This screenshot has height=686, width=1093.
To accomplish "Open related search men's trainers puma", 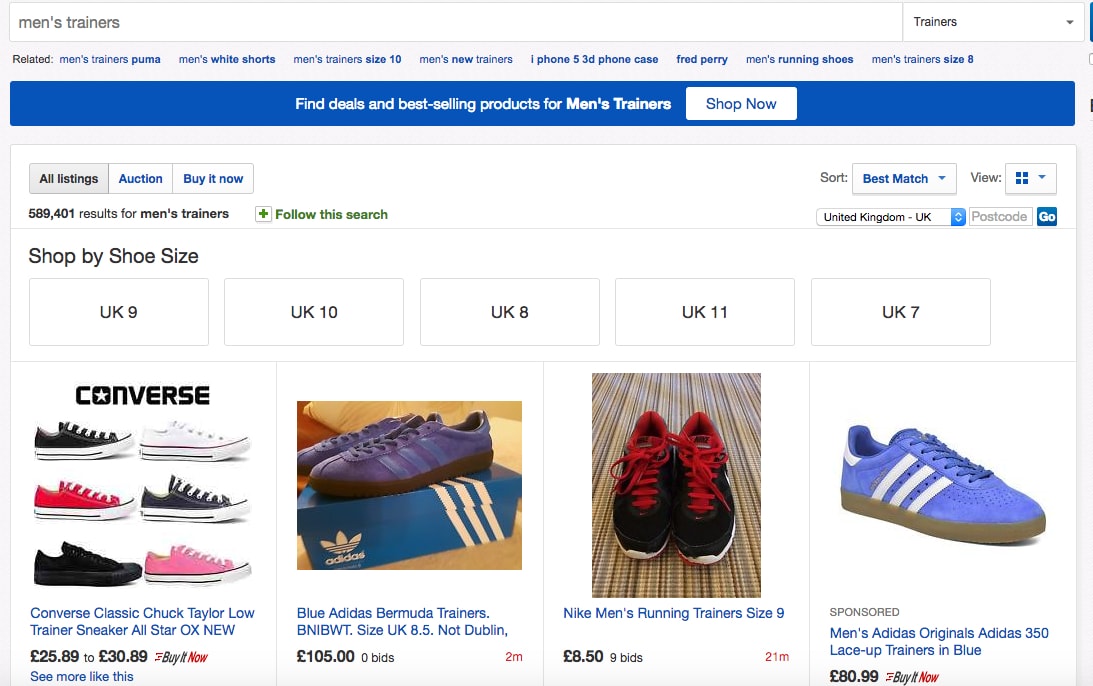I will (x=110, y=59).
